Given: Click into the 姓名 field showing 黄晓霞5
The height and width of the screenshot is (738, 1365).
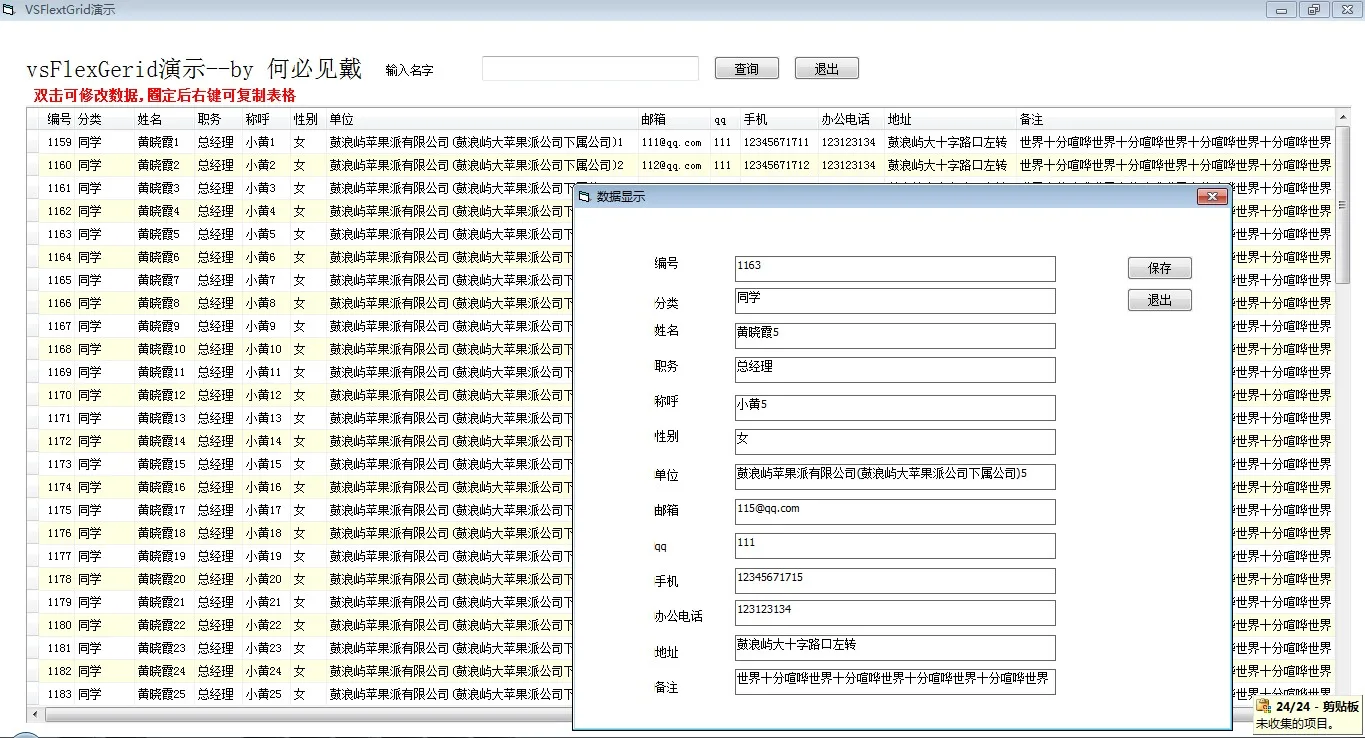Looking at the screenshot, I should (x=895, y=336).
